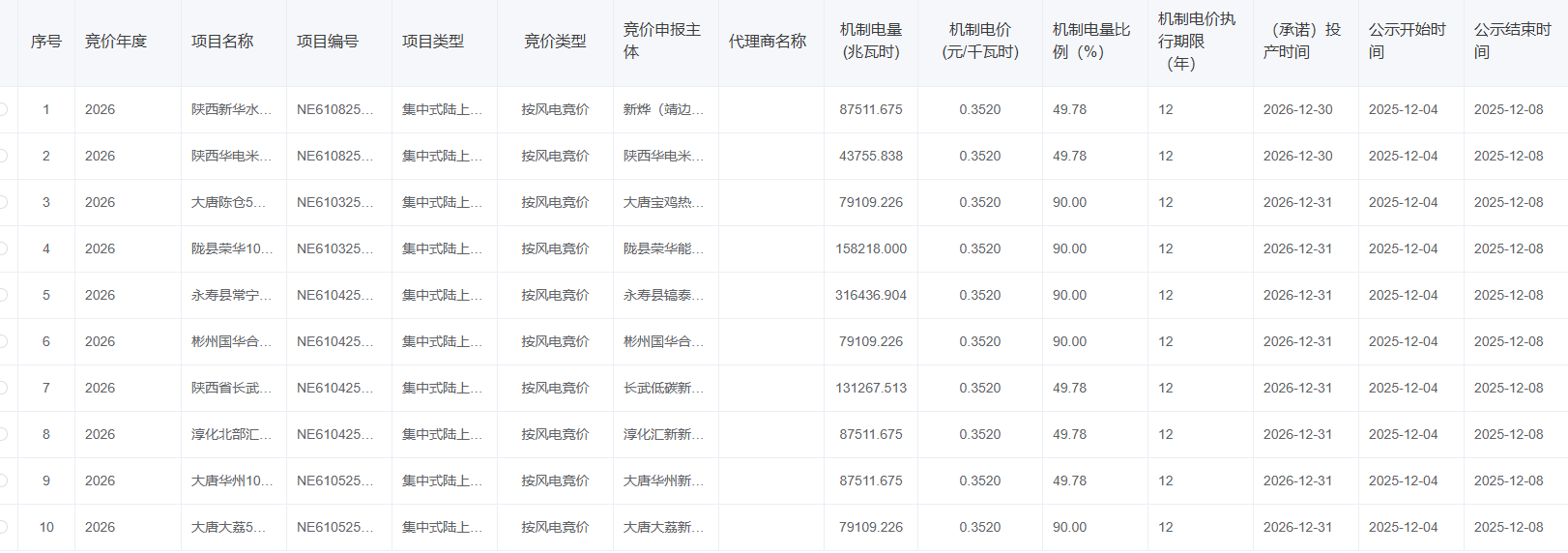Click 316436.904 electricity quantity cell
The image size is (1568, 553).
[x=870, y=295]
